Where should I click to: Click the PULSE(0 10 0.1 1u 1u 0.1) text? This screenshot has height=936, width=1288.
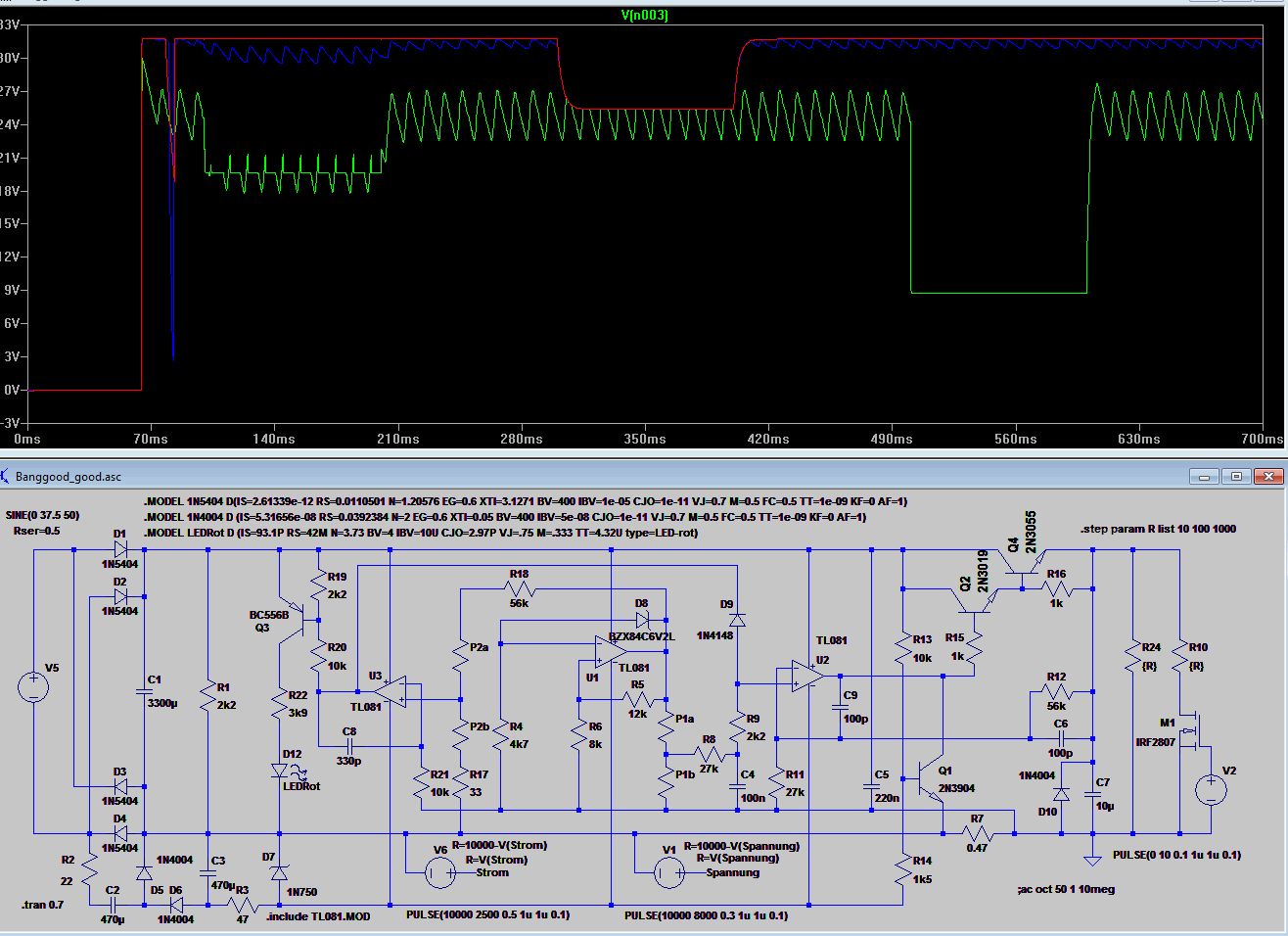coord(1176,855)
